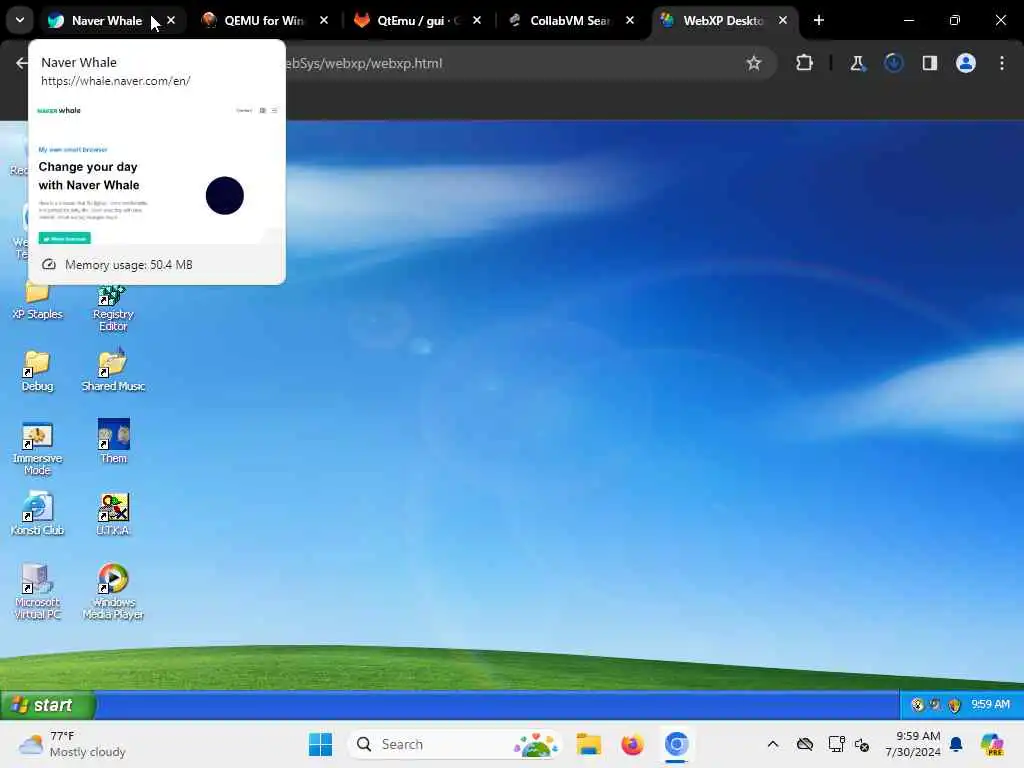Close the Naver Whale tab
Screen dimensions: 1024x768
click(171, 20)
